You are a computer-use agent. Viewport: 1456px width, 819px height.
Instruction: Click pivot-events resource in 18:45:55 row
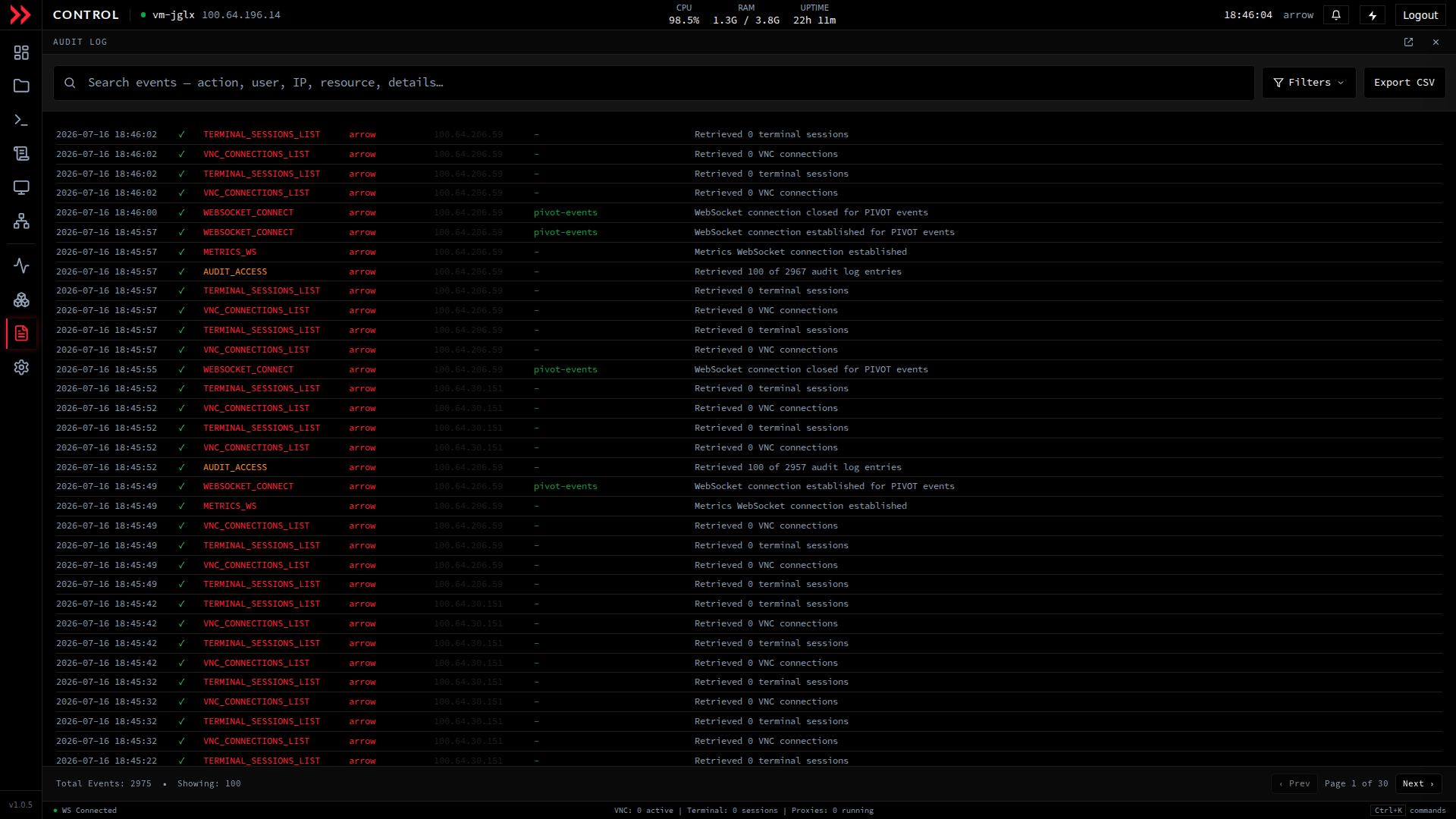coord(565,369)
